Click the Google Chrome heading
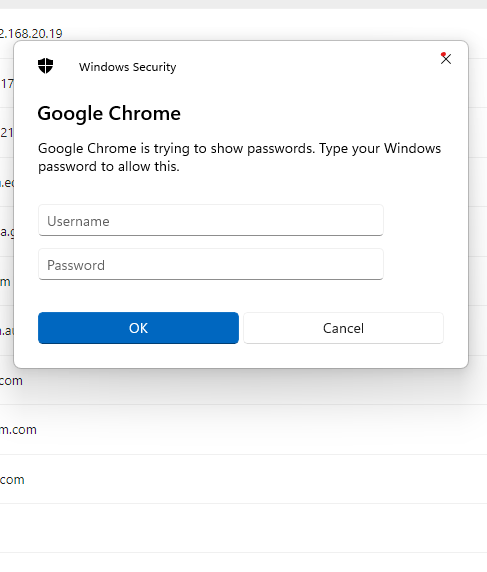 point(109,113)
